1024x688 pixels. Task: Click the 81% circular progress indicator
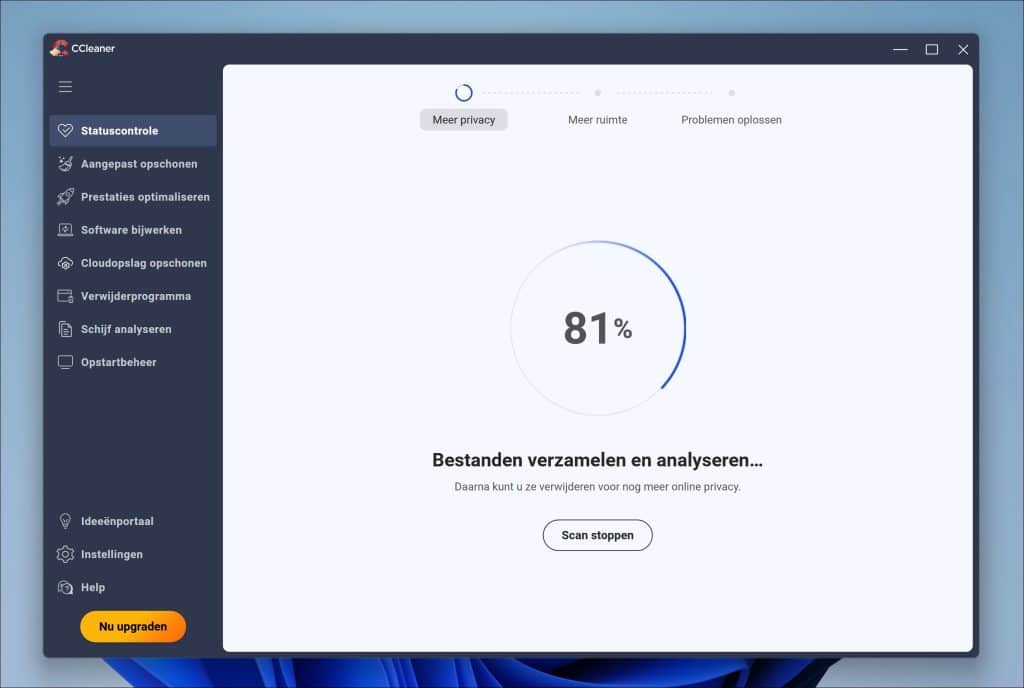[598, 328]
